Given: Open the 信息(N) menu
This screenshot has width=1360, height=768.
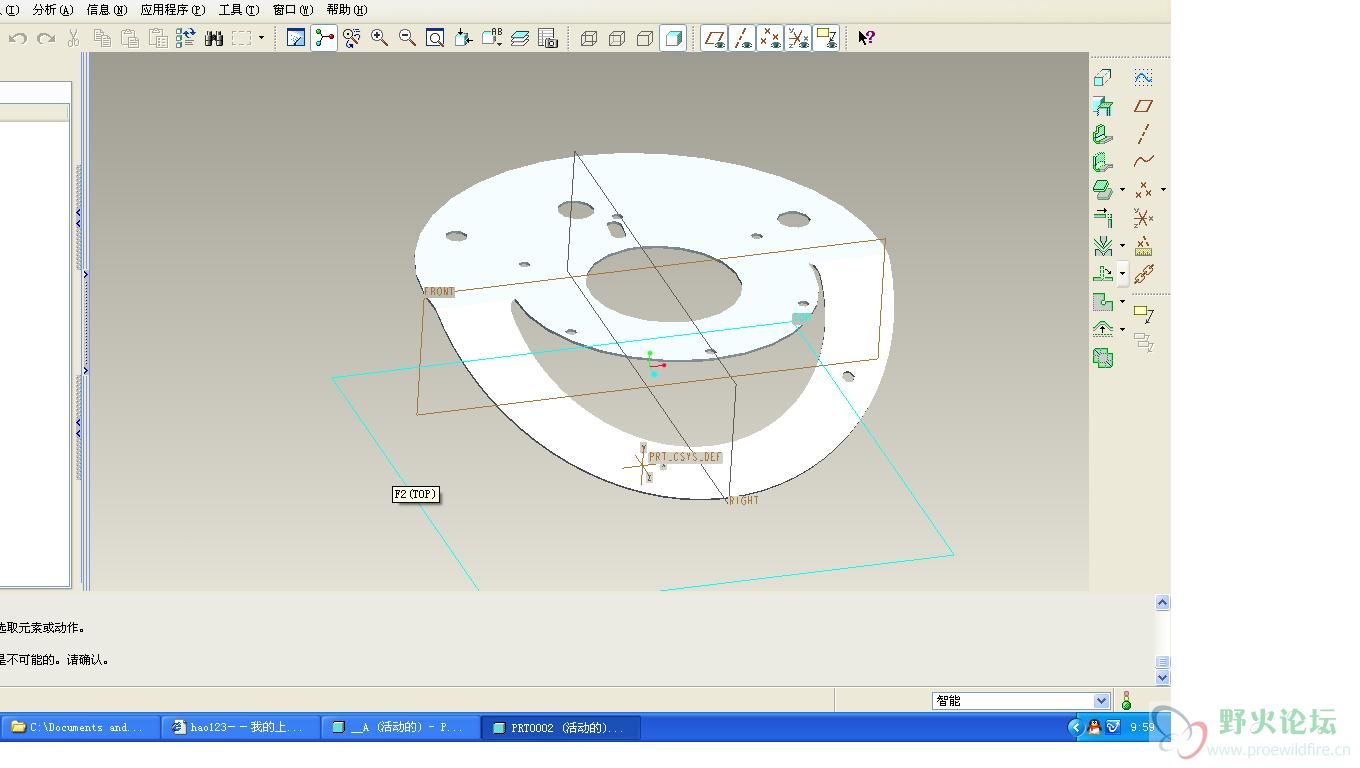Looking at the screenshot, I should pos(107,9).
